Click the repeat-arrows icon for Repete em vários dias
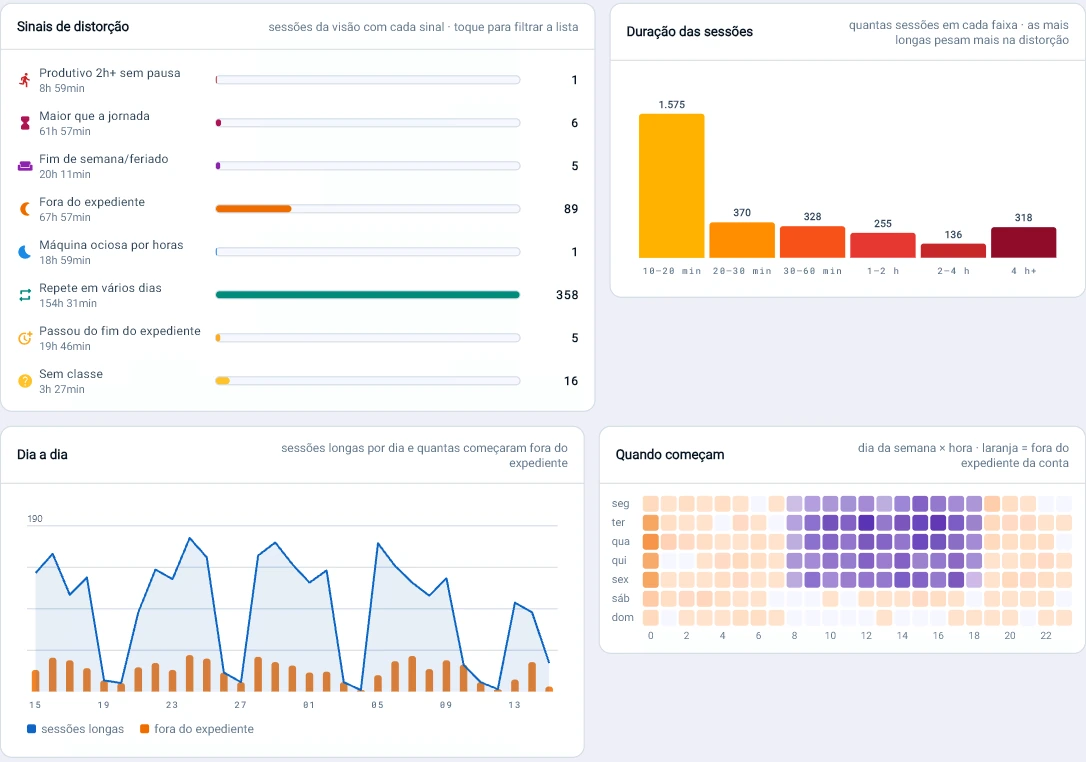Screen dimensions: 1086x762 click(x=25, y=295)
